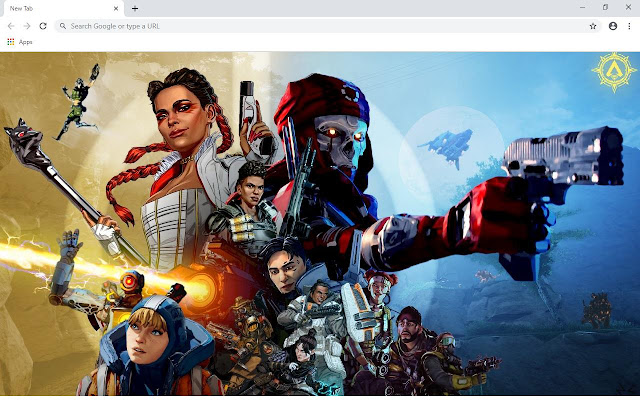Select the New Tab tab
Screen dimensions: 640x400
point(63,9)
